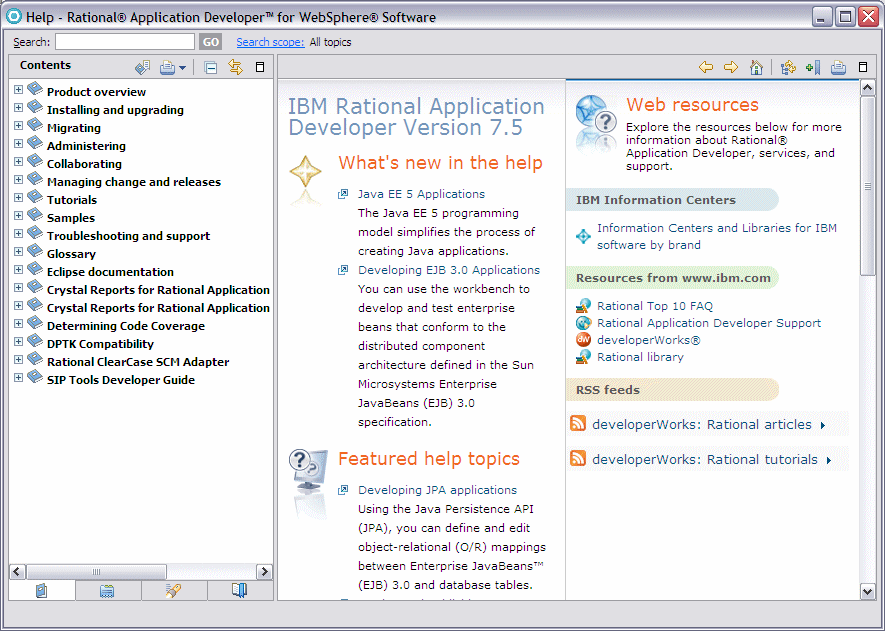
Task: Click Contents pane horizontal scroll right arrow
Action: tap(264, 571)
